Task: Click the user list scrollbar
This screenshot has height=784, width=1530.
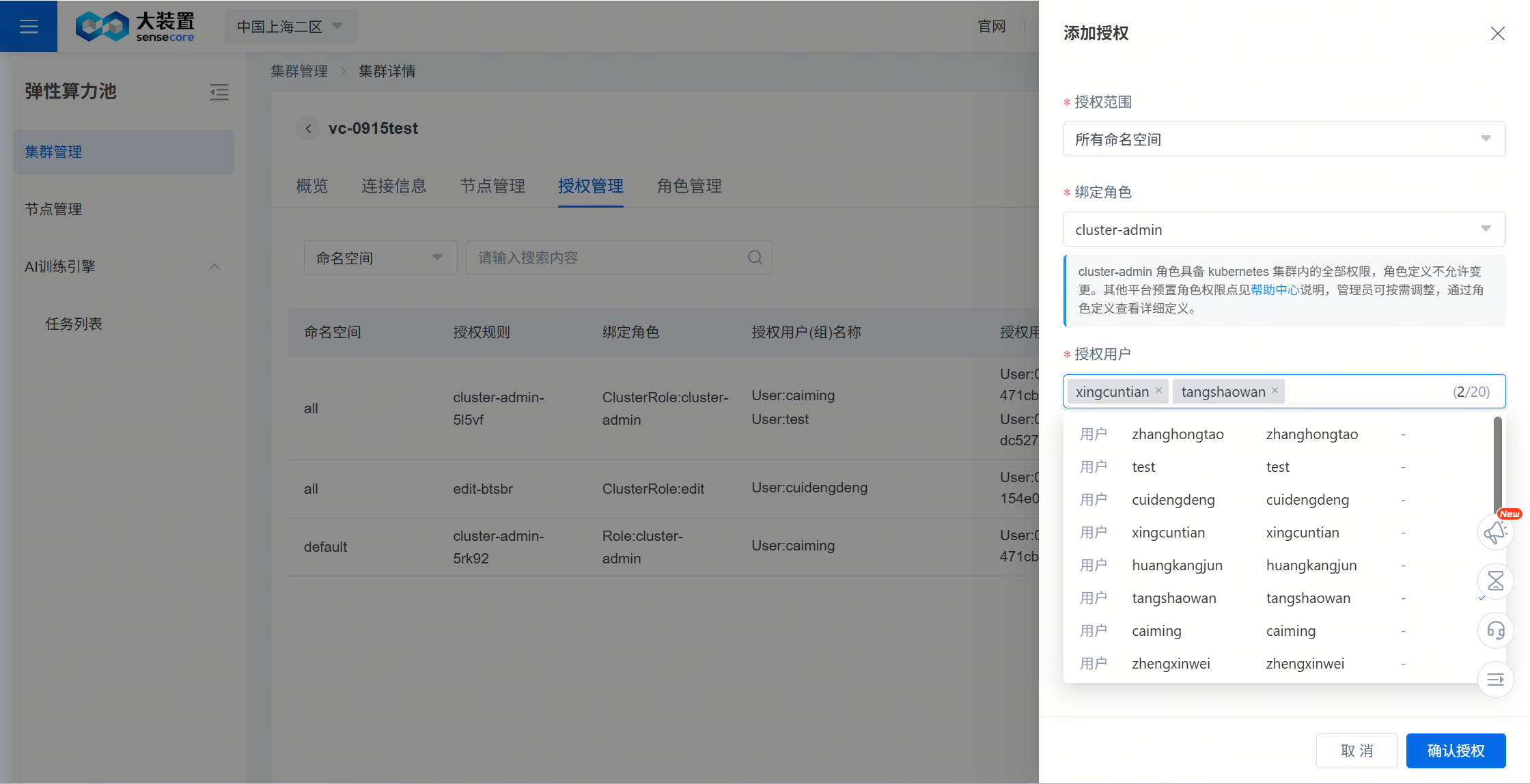Action: pos(1497,464)
